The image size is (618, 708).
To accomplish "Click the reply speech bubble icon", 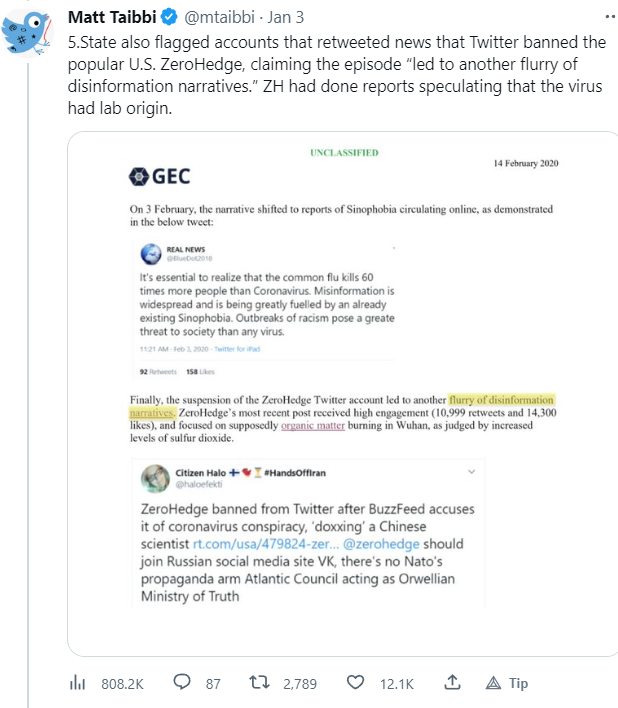I will tap(182, 683).
